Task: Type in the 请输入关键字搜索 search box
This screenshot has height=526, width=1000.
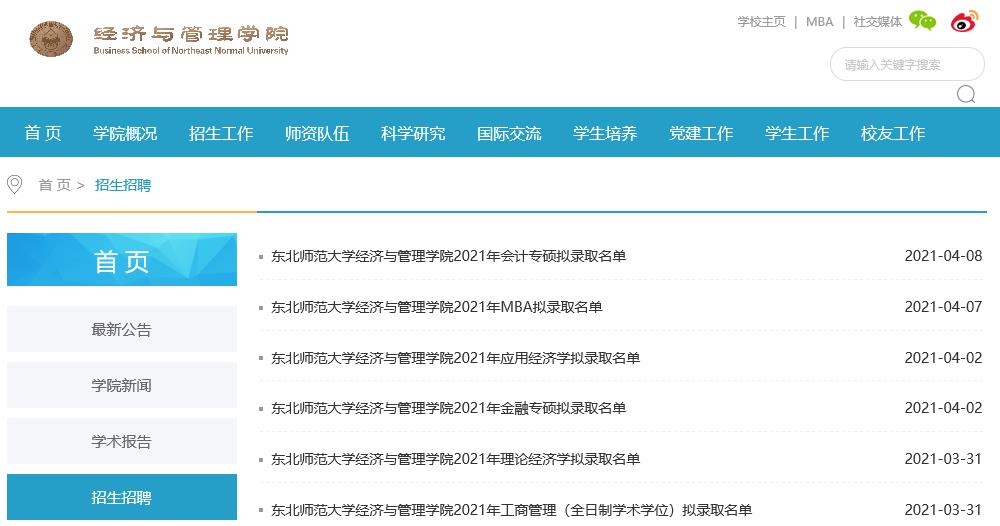Action: [x=905, y=65]
